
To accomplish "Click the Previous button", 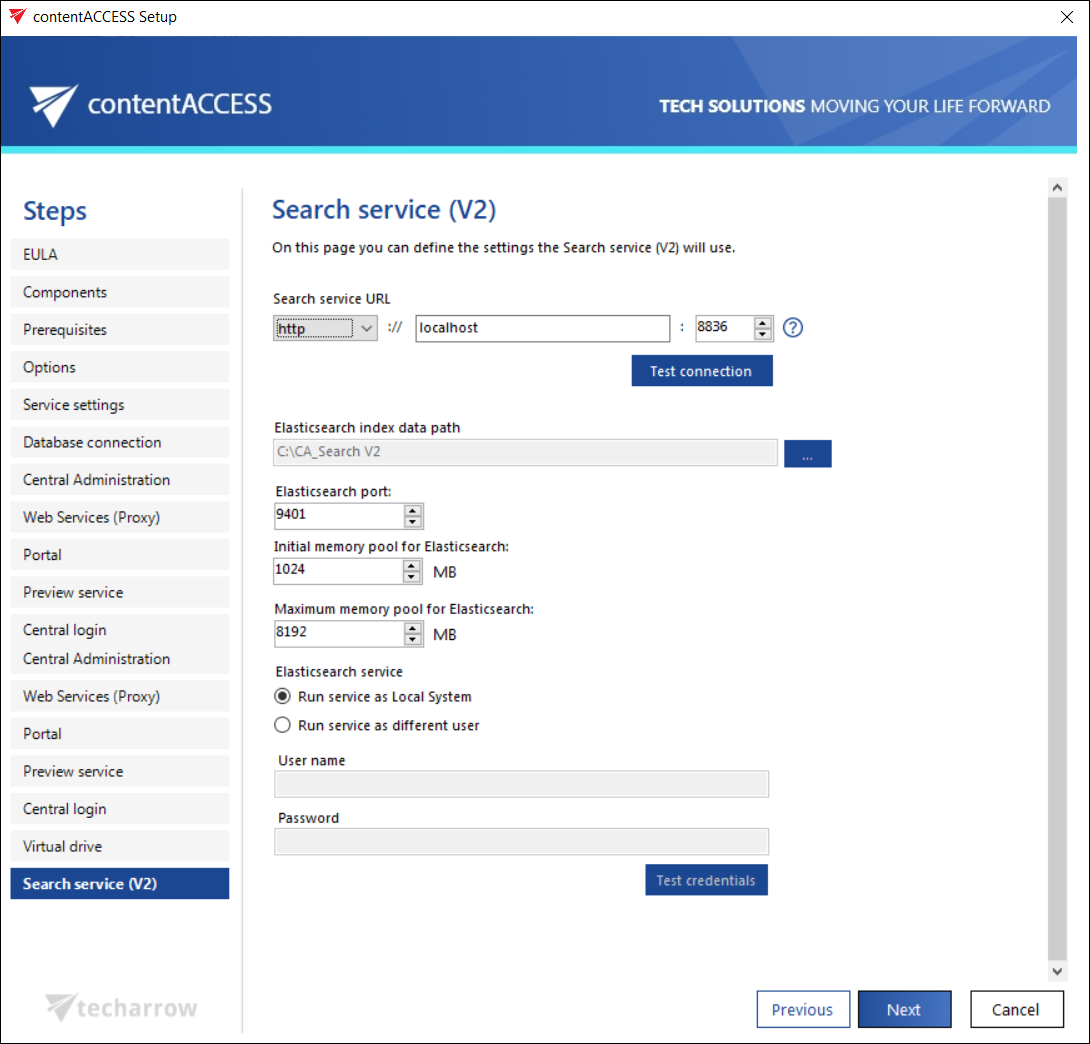I will tap(802, 1010).
